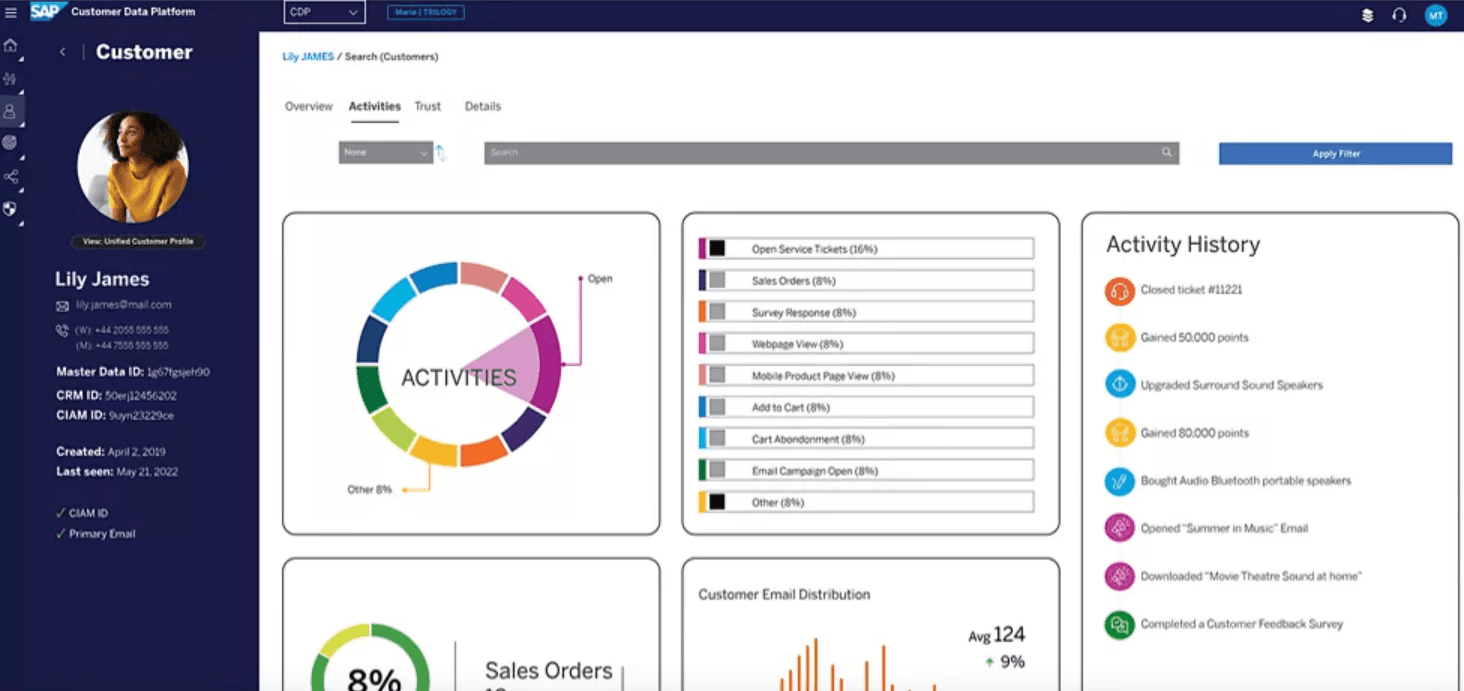Click the Apply Filter button
The image size is (1464, 691).
1335,153
